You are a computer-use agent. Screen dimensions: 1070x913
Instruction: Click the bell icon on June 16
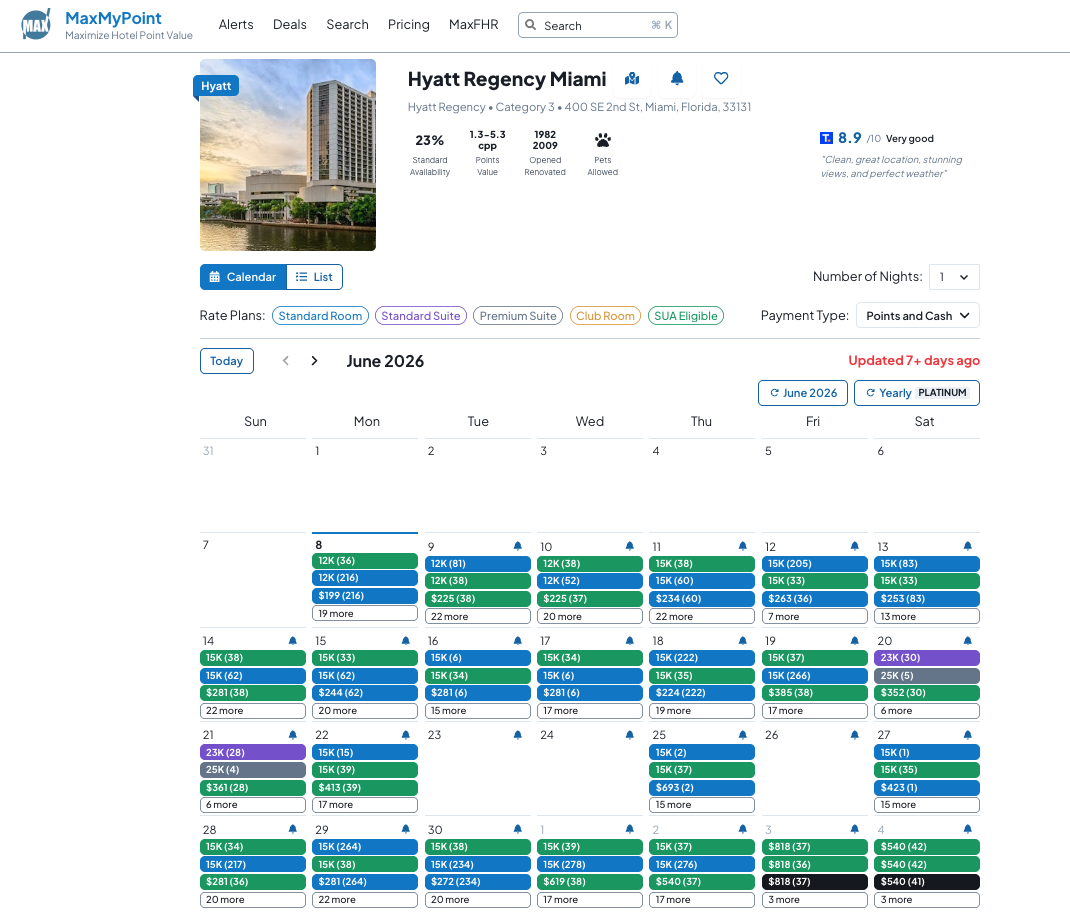(x=517, y=641)
